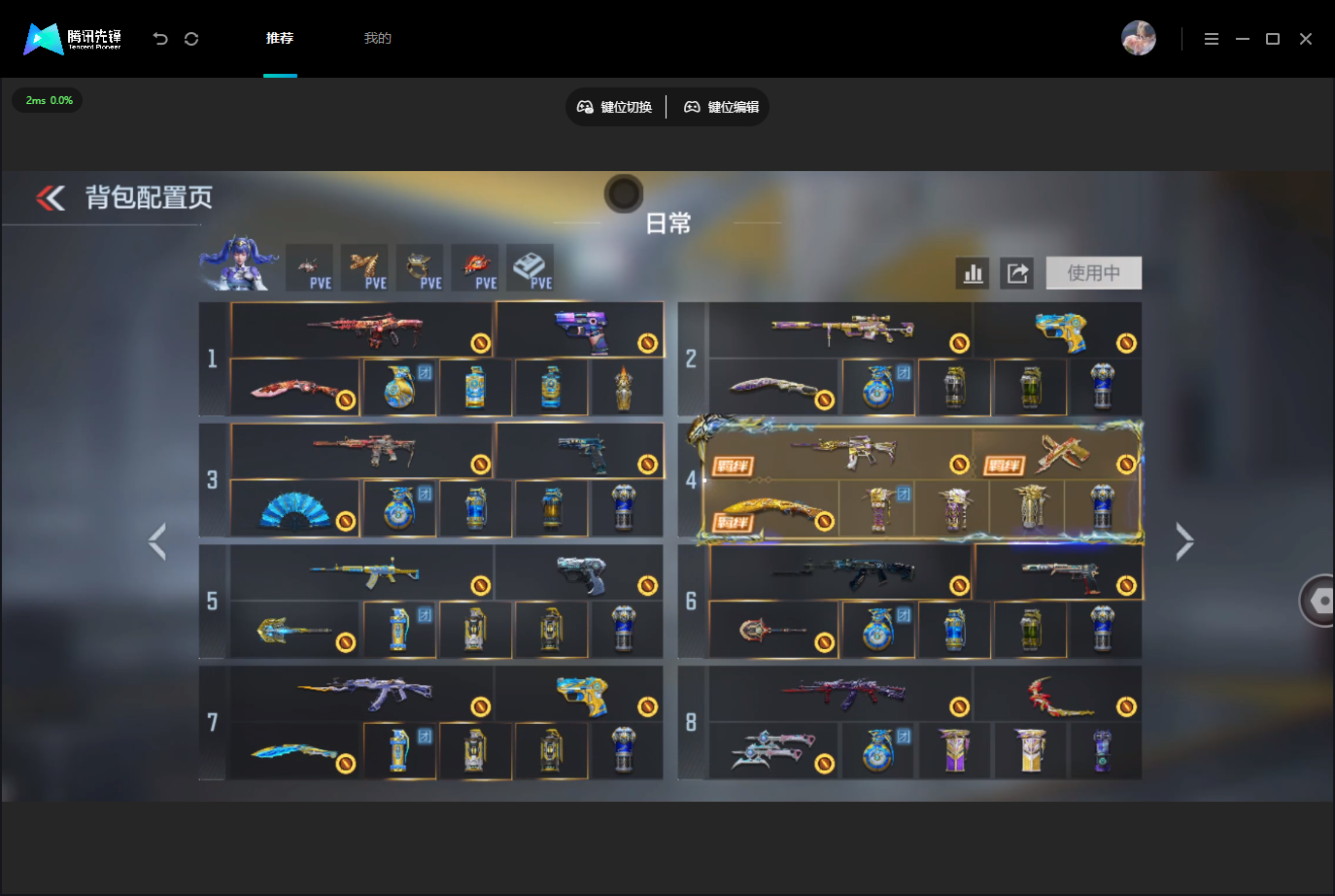Click the 键位切换 button

(x=615, y=107)
